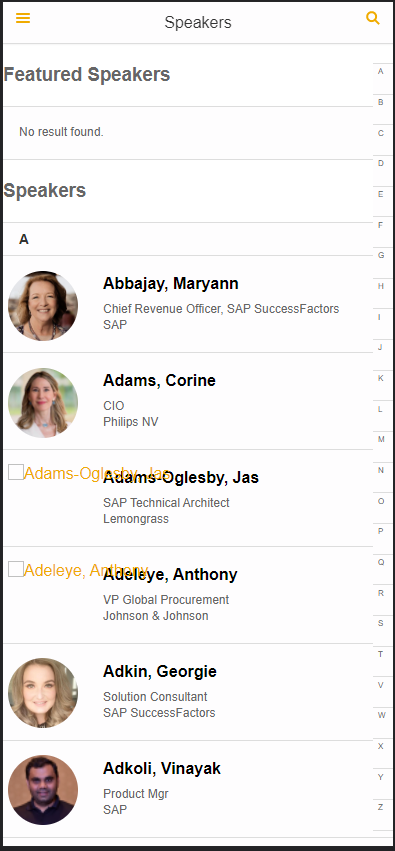The width and height of the screenshot is (395, 851).
Task: Open the Adams, Corine speaker entry
Action: 188,401
